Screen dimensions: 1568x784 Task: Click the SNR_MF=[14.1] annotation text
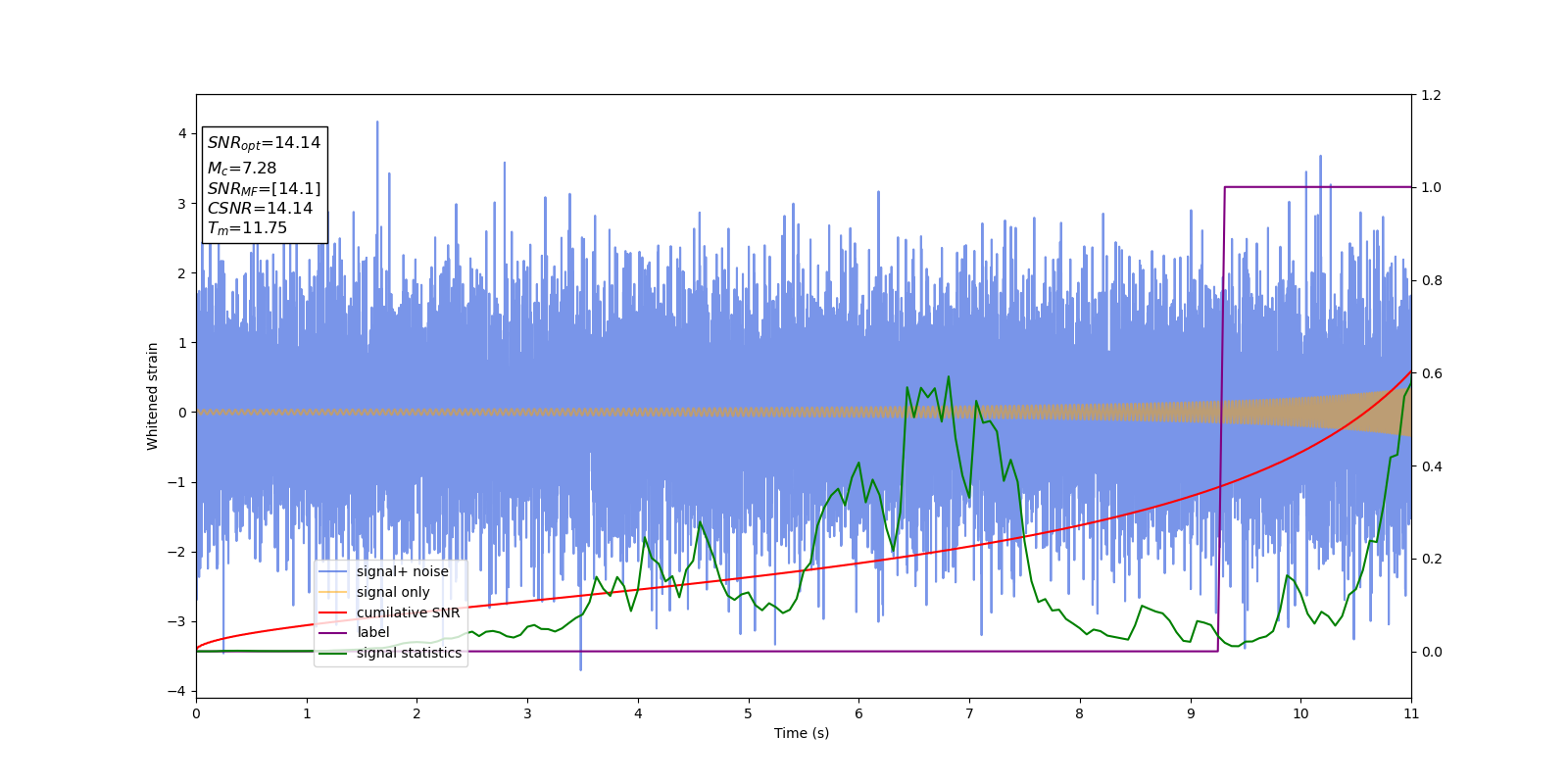coord(264,189)
